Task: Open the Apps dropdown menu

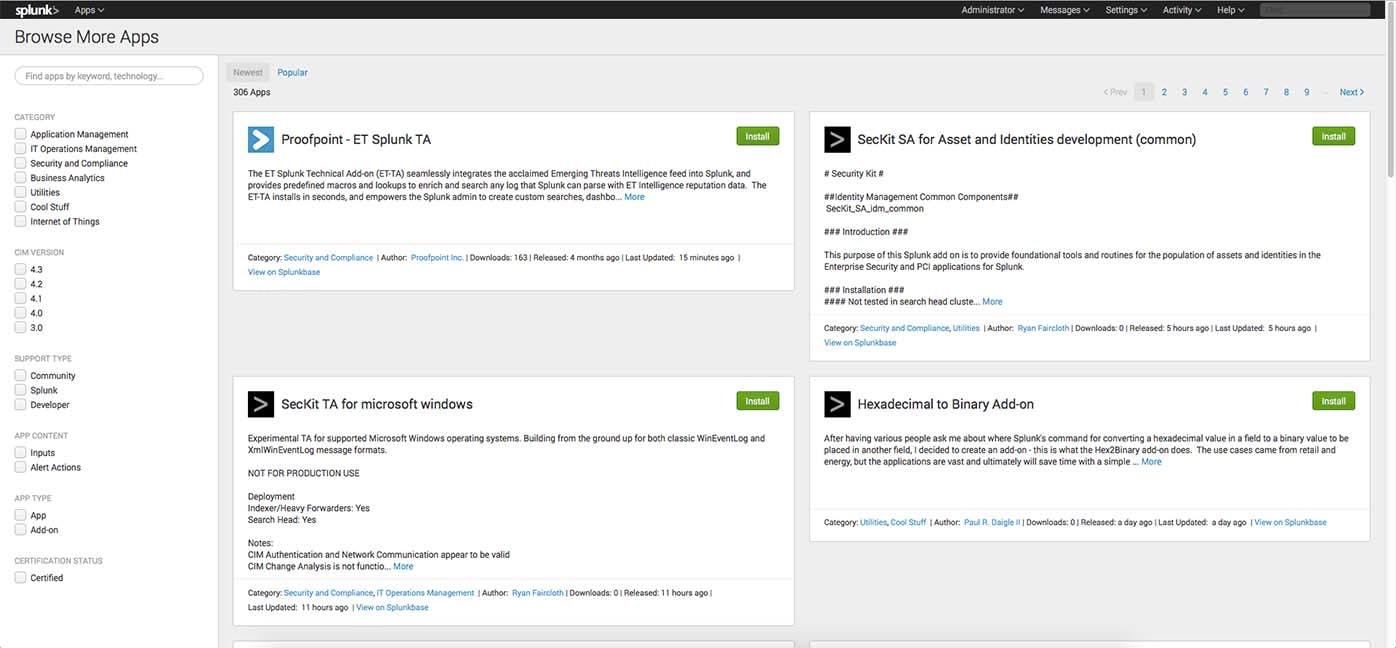Action: pyautogui.click(x=89, y=10)
